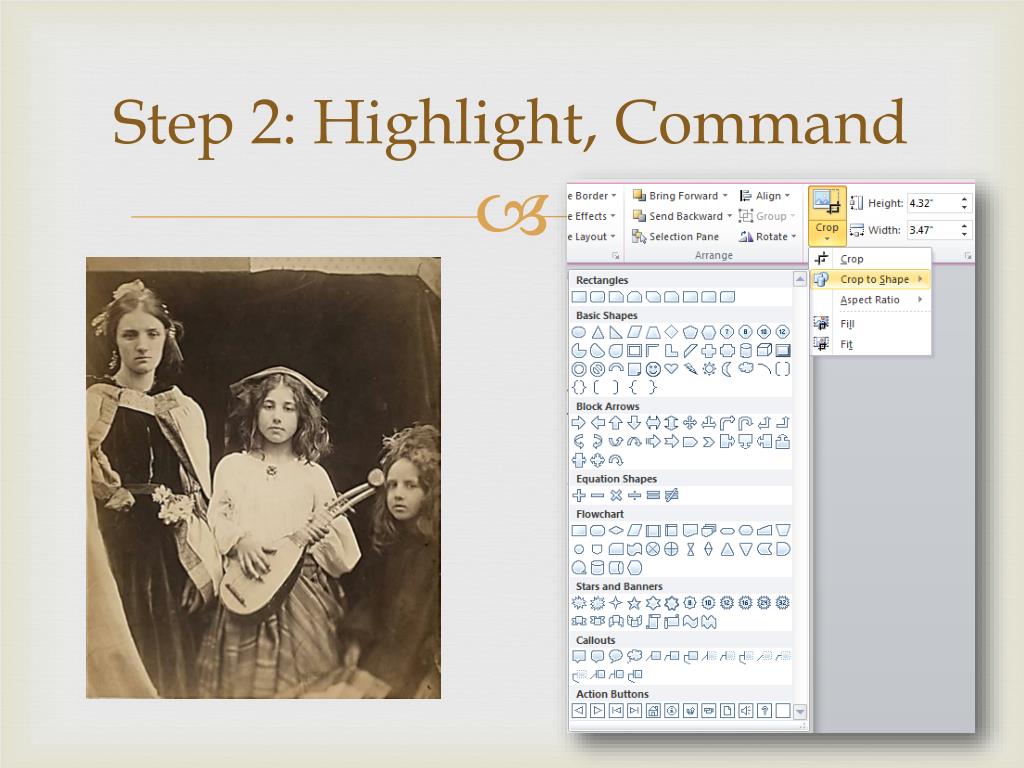Expand the Rotate dropdown
The height and width of the screenshot is (768, 1024).
click(793, 237)
